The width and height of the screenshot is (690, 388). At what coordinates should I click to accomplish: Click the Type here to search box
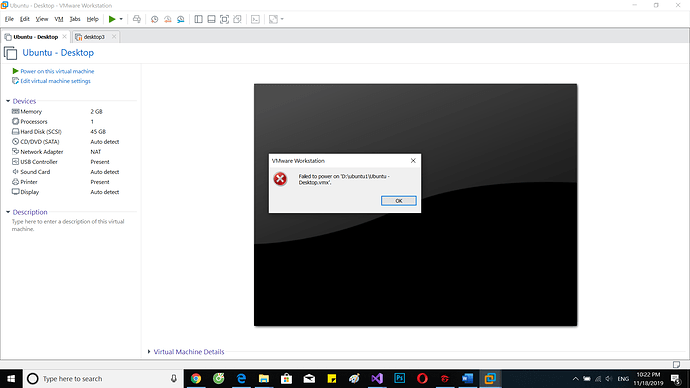click(x=103, y=378)
